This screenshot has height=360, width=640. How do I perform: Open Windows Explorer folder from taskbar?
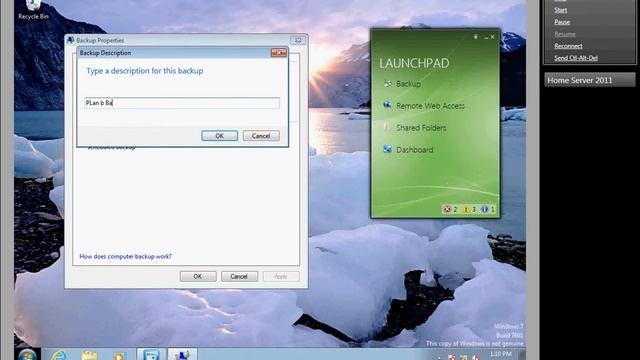point(89,355)
